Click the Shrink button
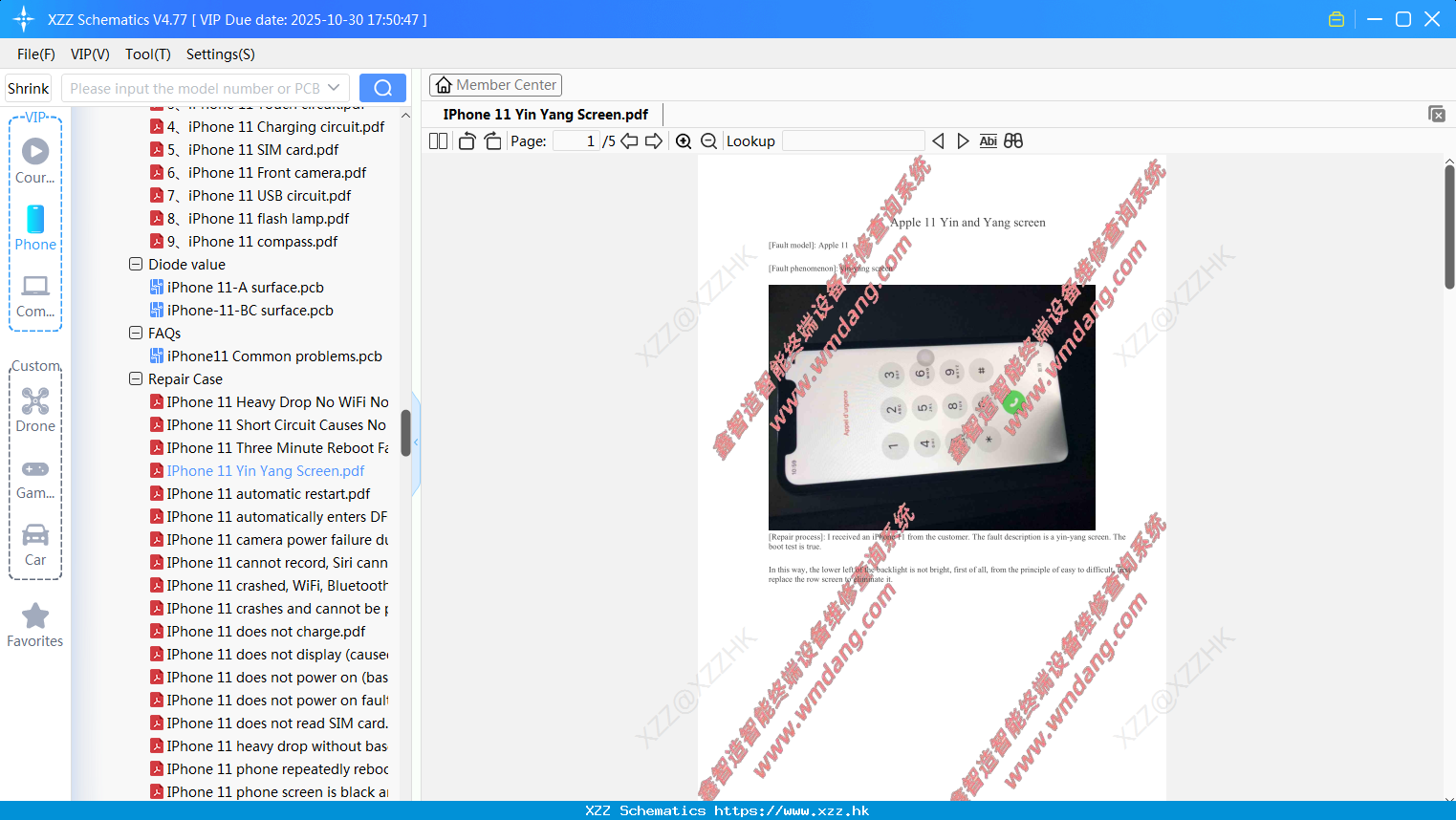This screenshot has width=1456, height=820. tap(29, 88)
